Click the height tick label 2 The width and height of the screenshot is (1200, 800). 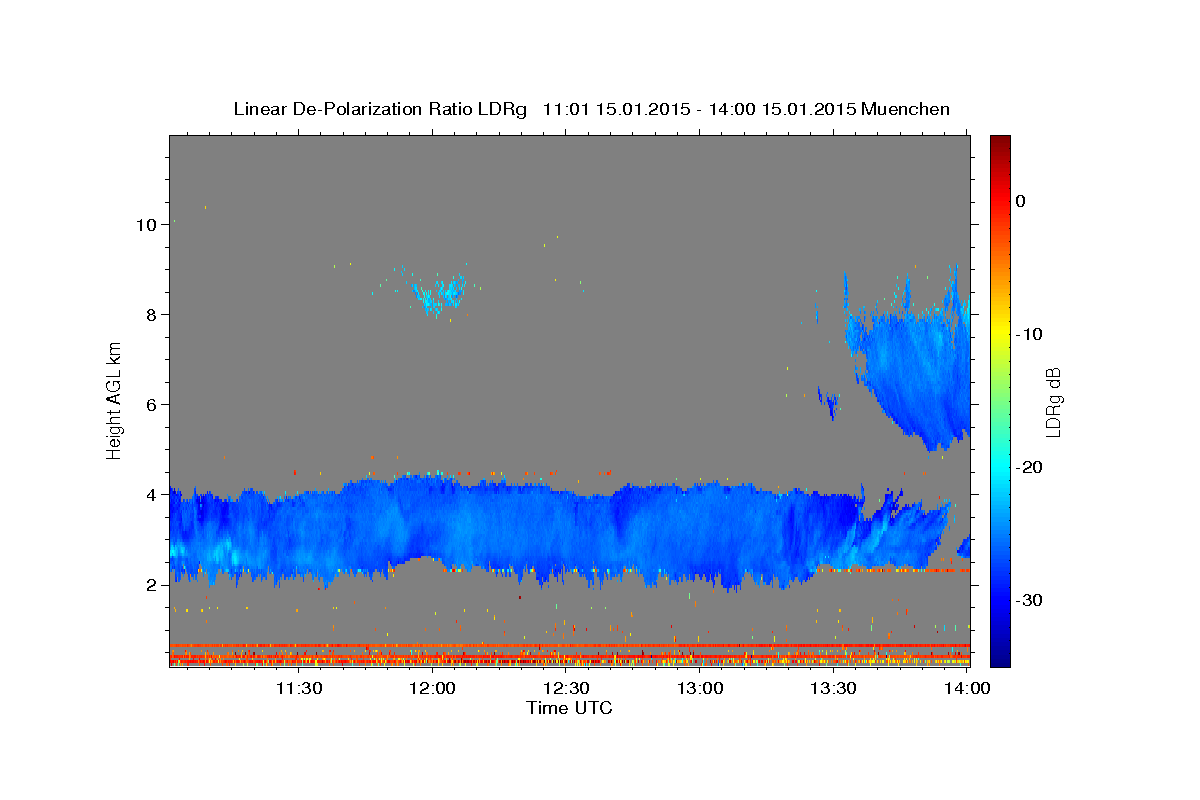click(151, 585)
